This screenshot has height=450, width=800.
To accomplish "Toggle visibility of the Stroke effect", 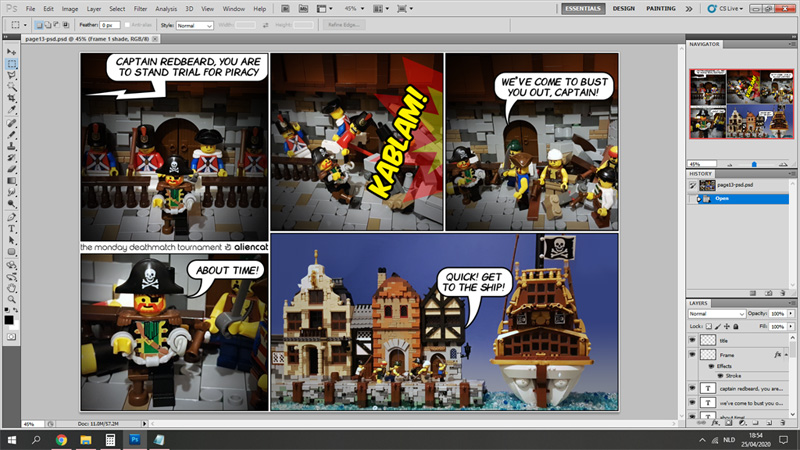I will pyautogui.click(x=720, y=376).
